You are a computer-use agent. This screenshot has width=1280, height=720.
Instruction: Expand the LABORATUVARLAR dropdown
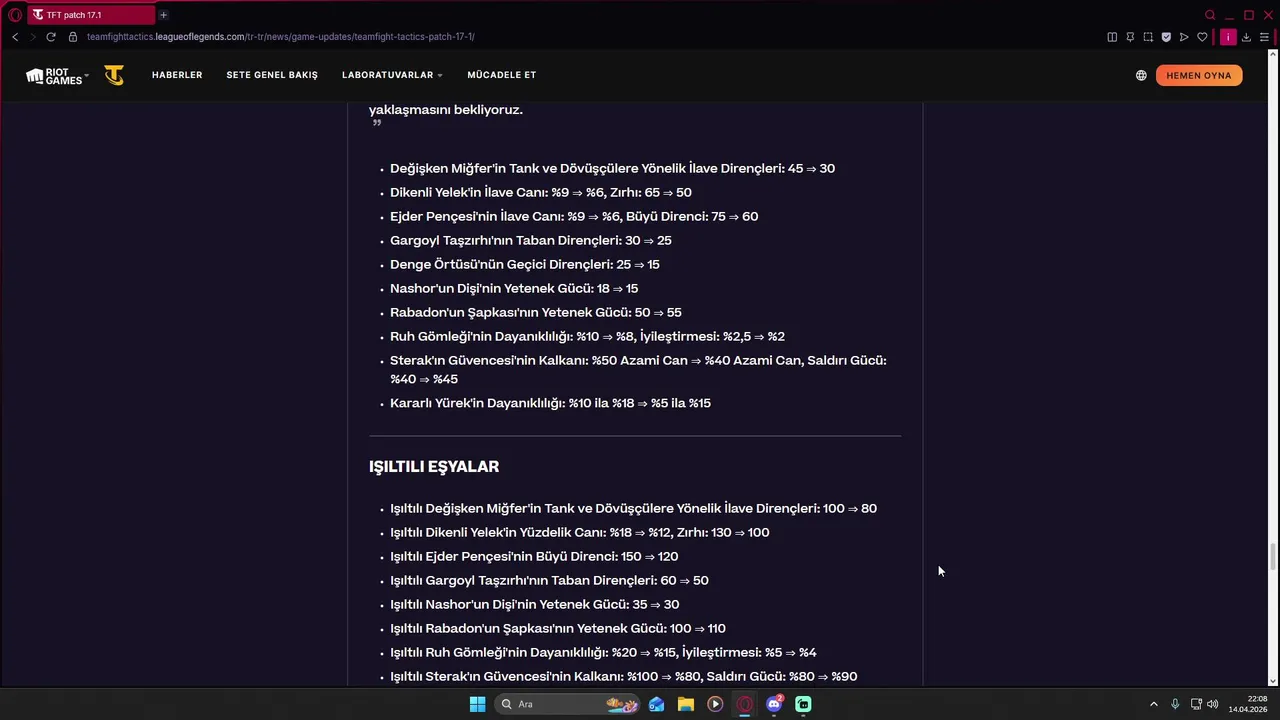coord(392,75)
